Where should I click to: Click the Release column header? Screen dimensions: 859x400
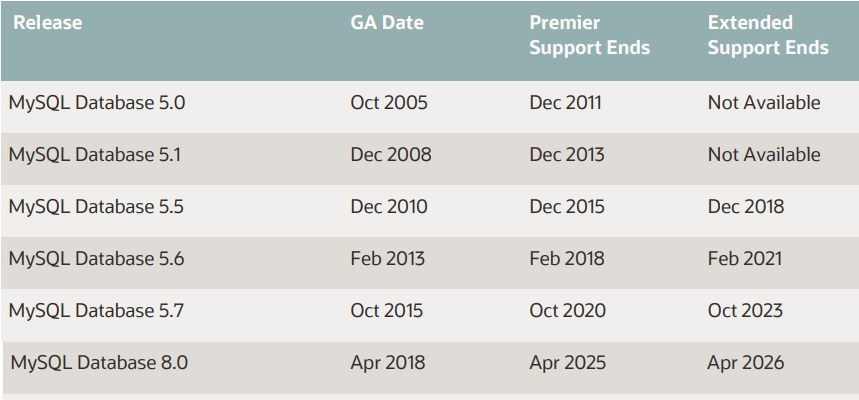coord(47,22)
